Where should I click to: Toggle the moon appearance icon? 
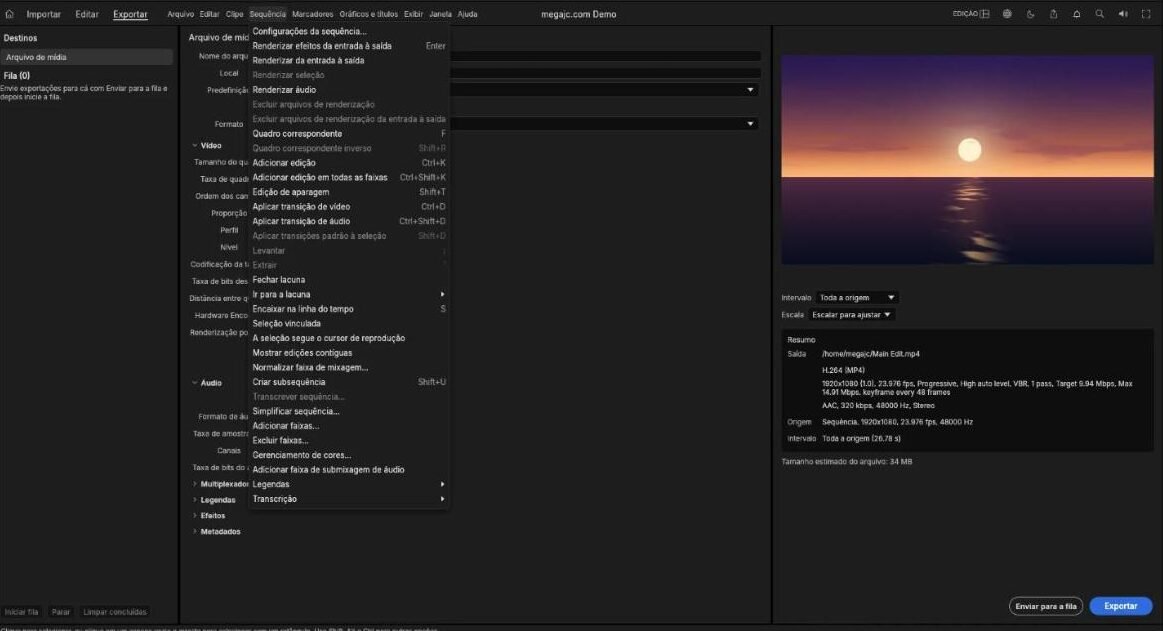1030,13
